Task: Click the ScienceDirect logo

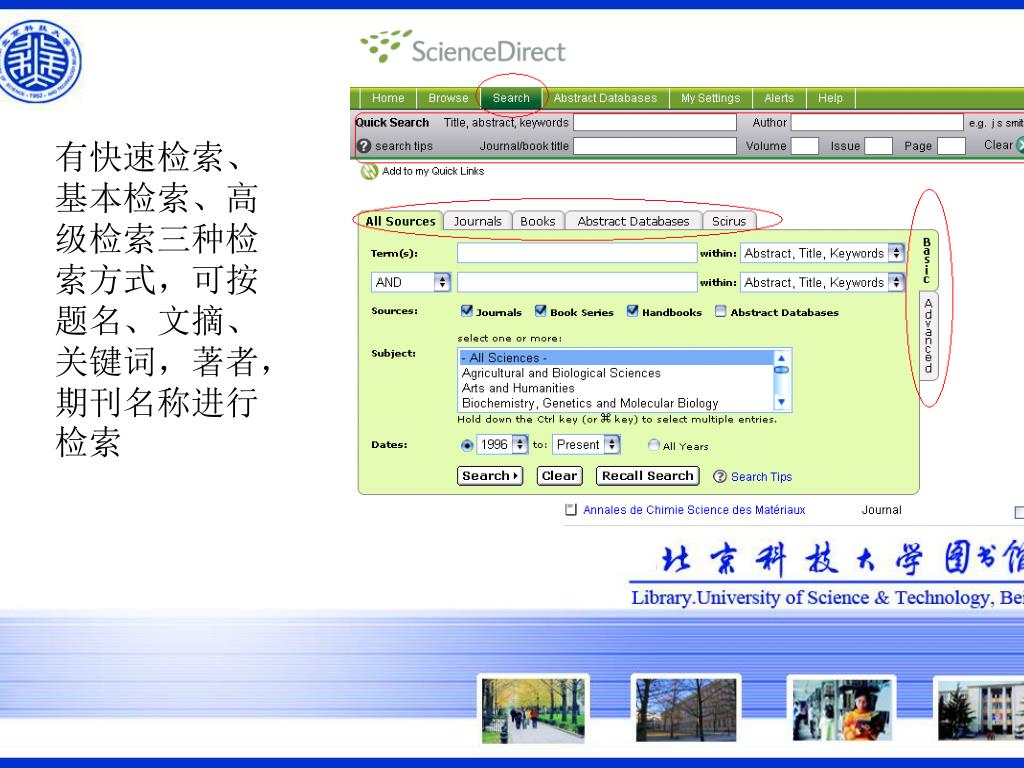Action: click(462, 47)
